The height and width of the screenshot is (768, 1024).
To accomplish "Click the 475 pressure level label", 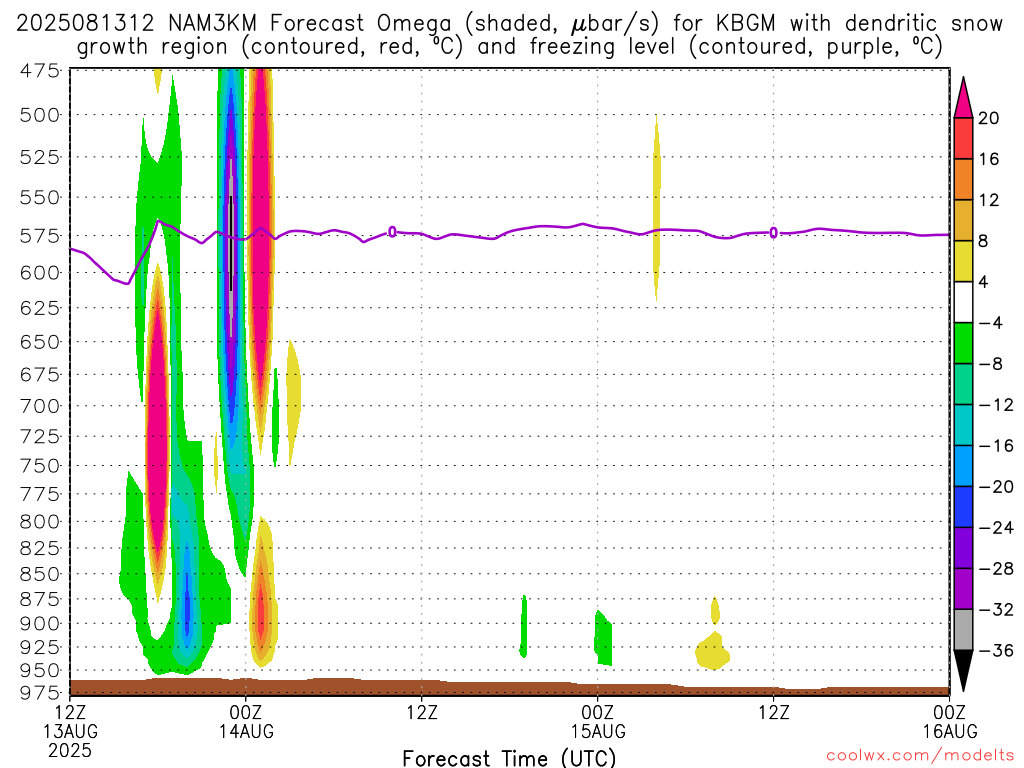I will click(x=40, y=70).
